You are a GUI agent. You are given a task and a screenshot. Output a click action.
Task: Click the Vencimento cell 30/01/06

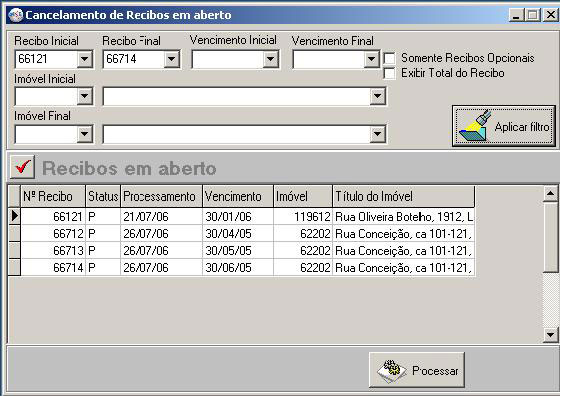(238, 216)
